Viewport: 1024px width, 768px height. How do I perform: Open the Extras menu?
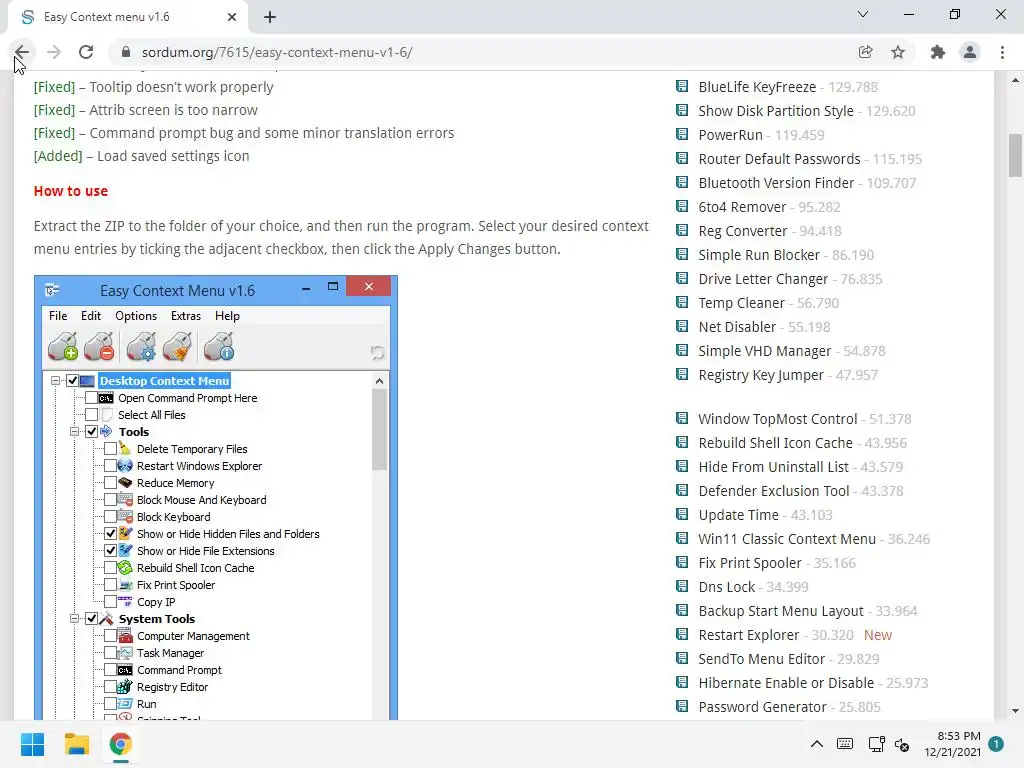pos(185,316)
